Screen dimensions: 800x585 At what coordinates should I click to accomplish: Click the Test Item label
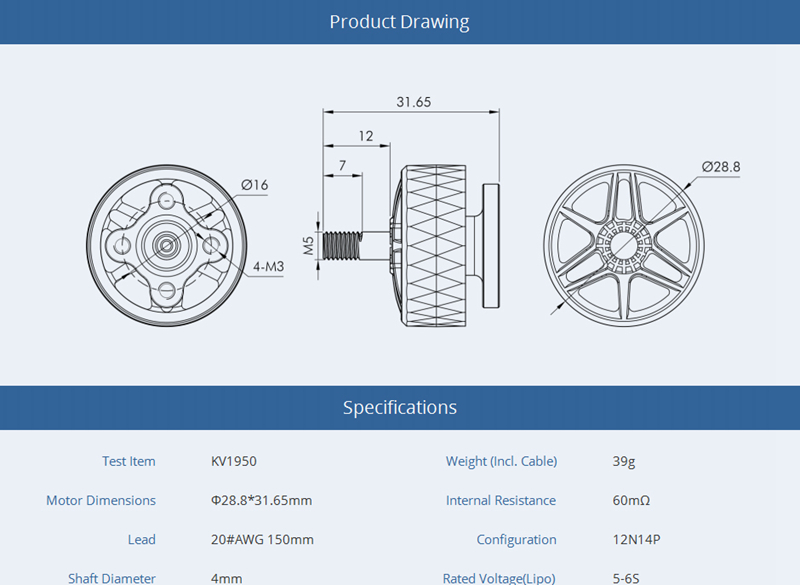coord(129,461)
